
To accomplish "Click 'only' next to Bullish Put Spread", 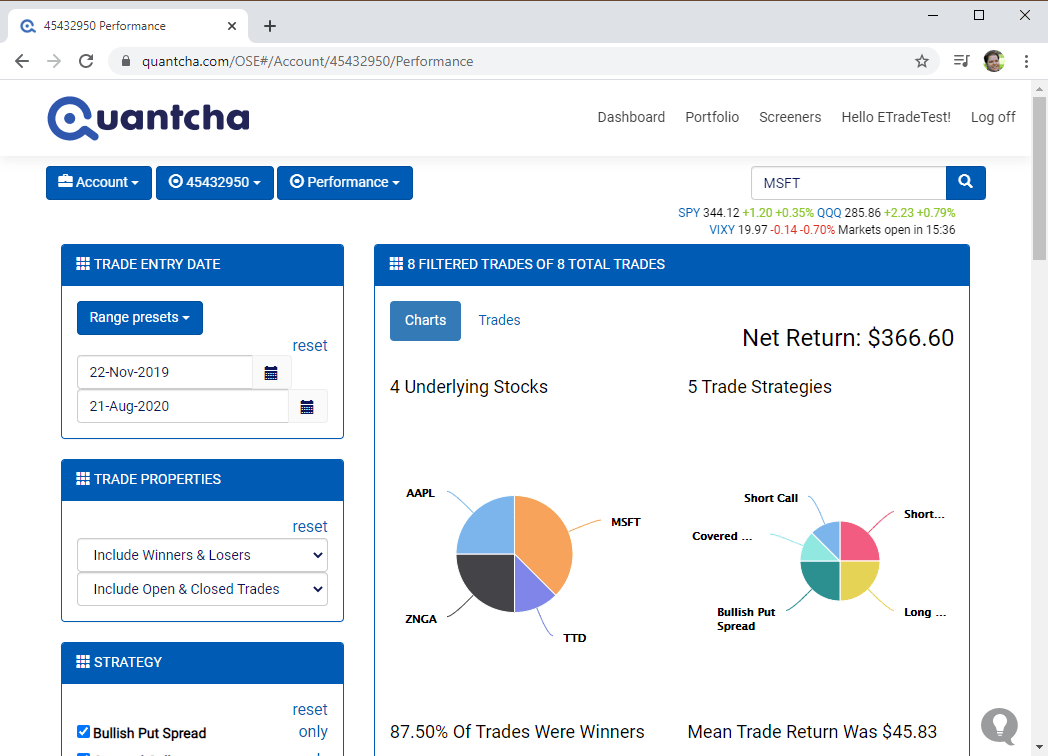I will (313, 731).
